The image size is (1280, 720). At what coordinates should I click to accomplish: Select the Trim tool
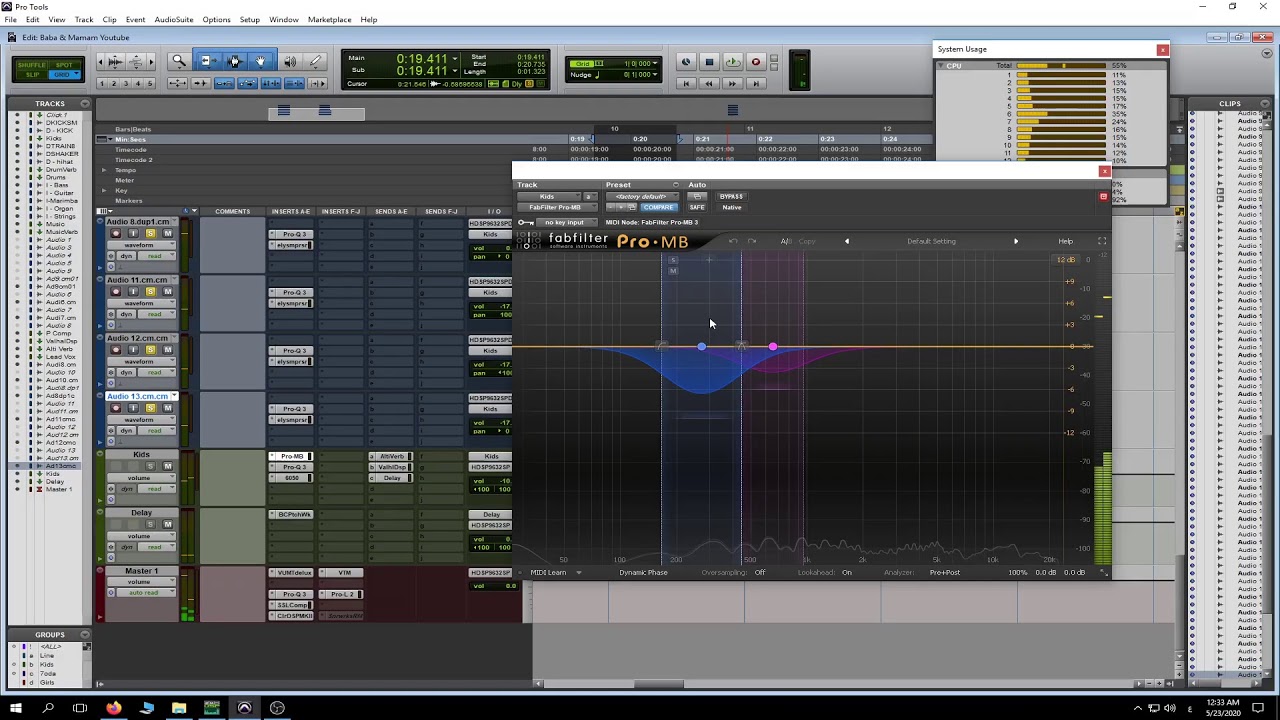[x=207, y=62]
